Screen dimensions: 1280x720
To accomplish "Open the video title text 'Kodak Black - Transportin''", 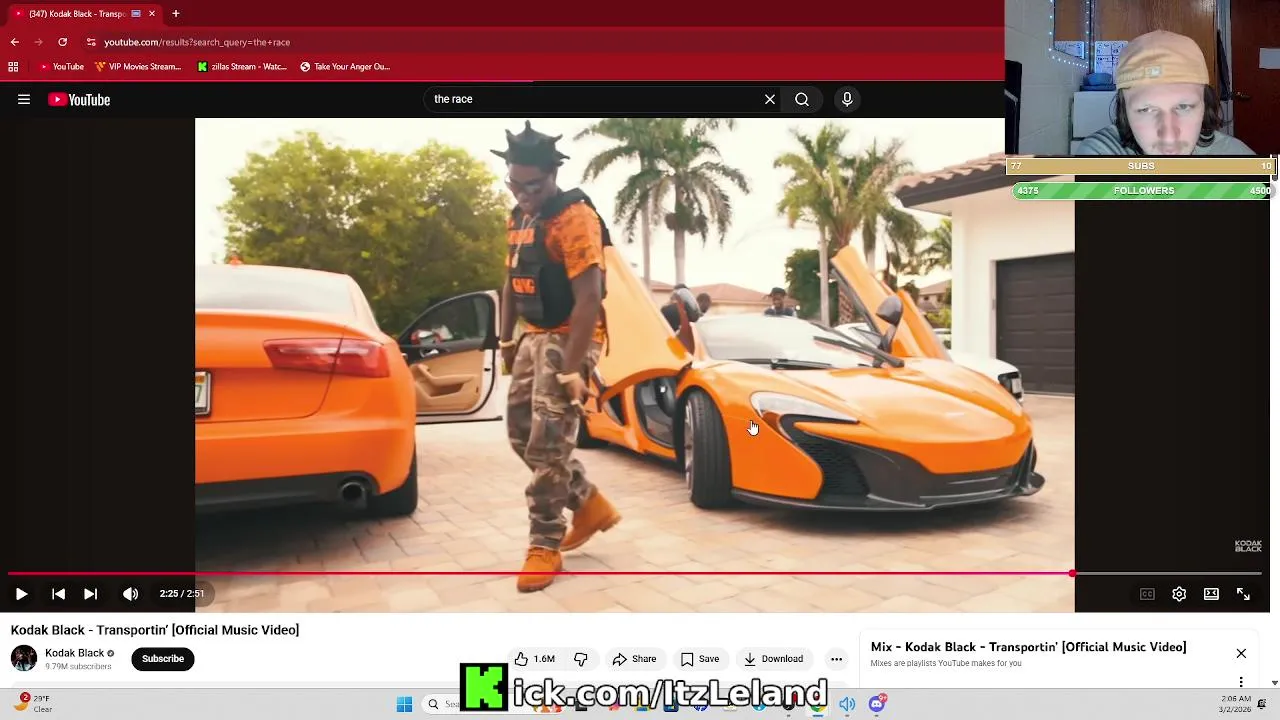I will (x=155, y=630).
